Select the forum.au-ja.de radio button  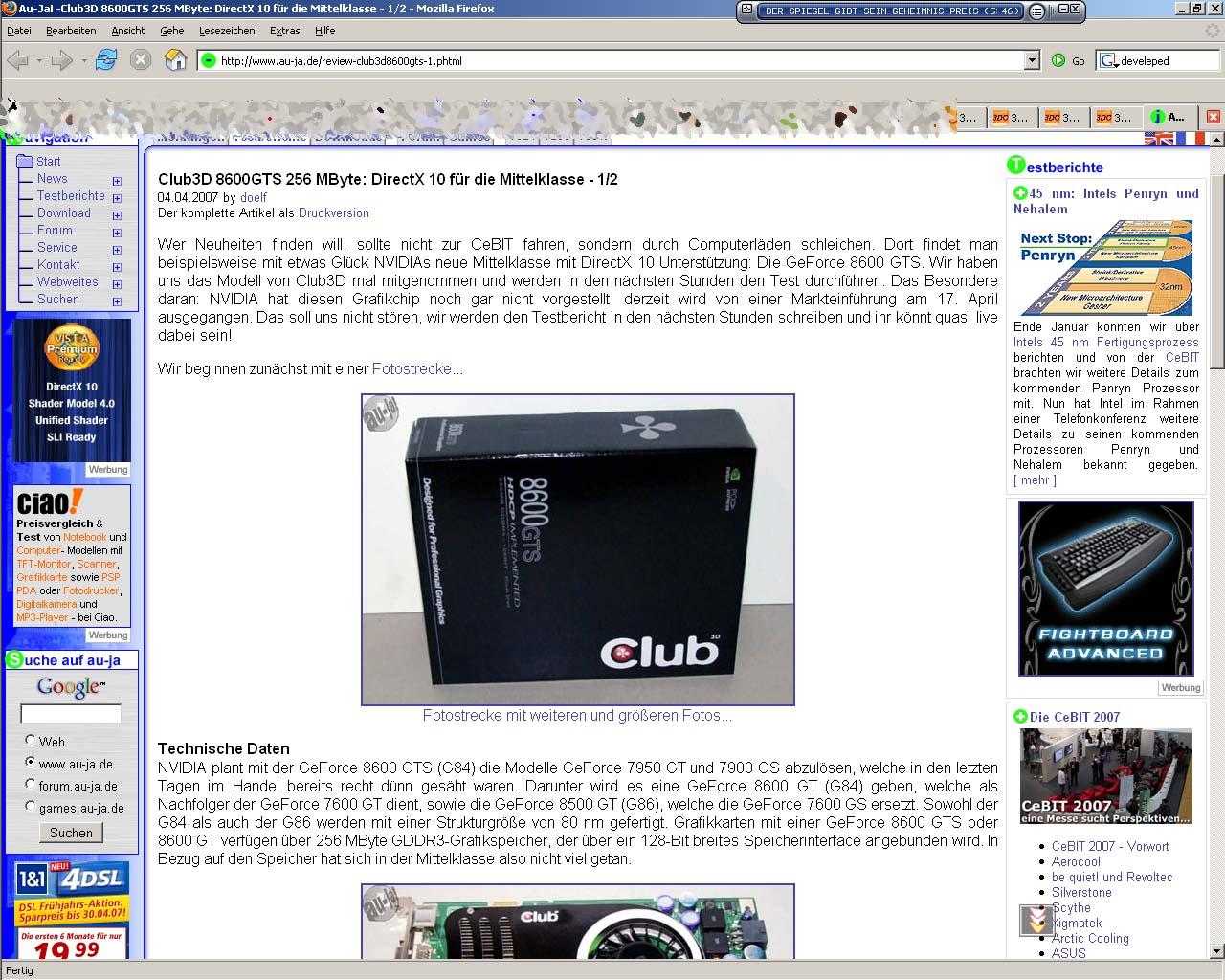[31, 784]
